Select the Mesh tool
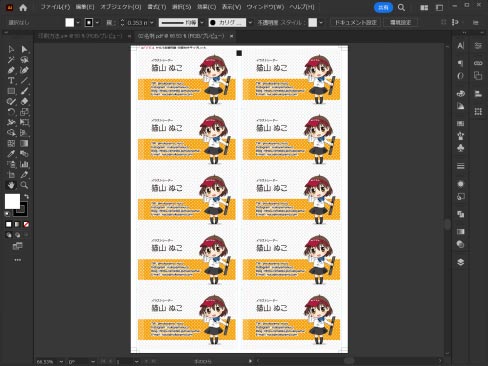Image resolution: width=488 pixels, height=366 pixels. pyautogui.click(x=11, y=143)
